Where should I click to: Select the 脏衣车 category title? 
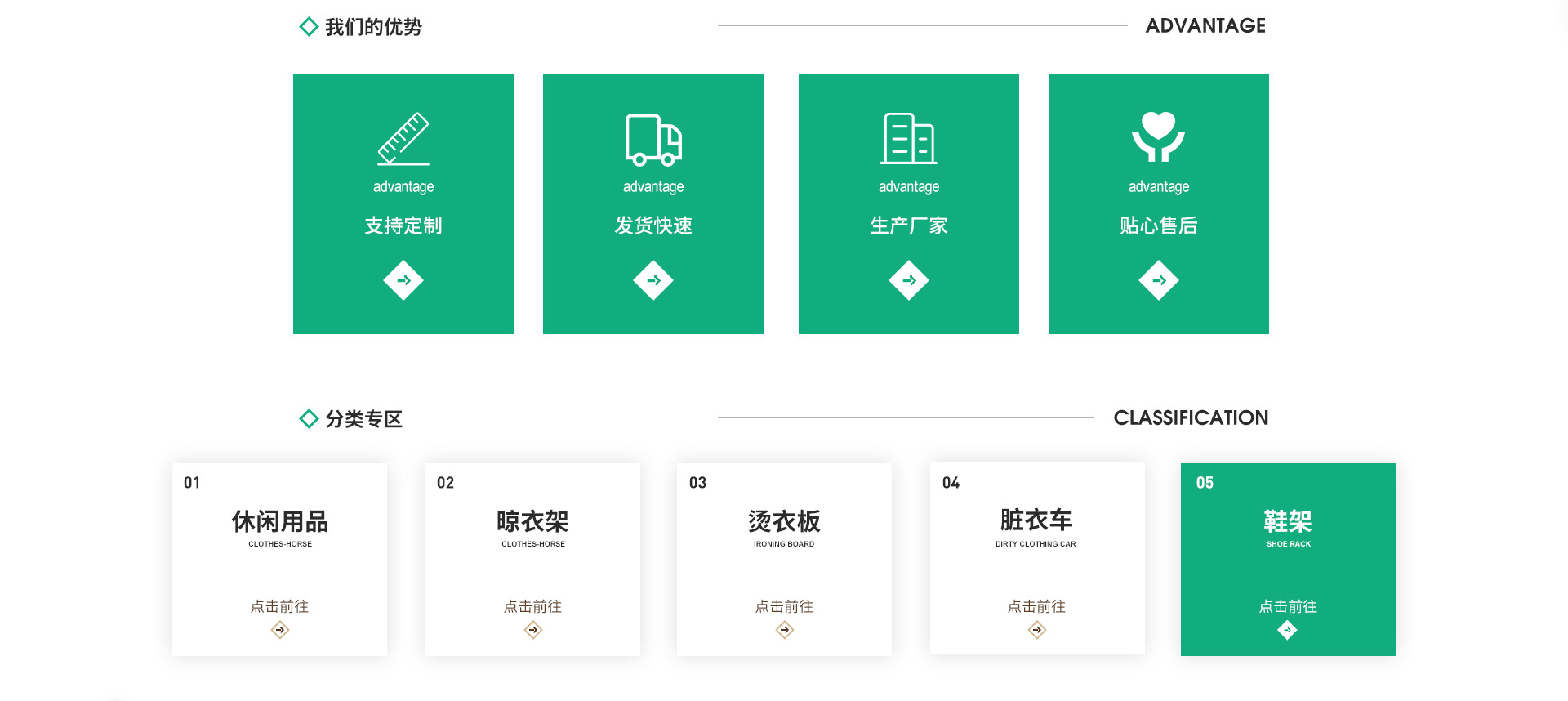pos(1036,520)
